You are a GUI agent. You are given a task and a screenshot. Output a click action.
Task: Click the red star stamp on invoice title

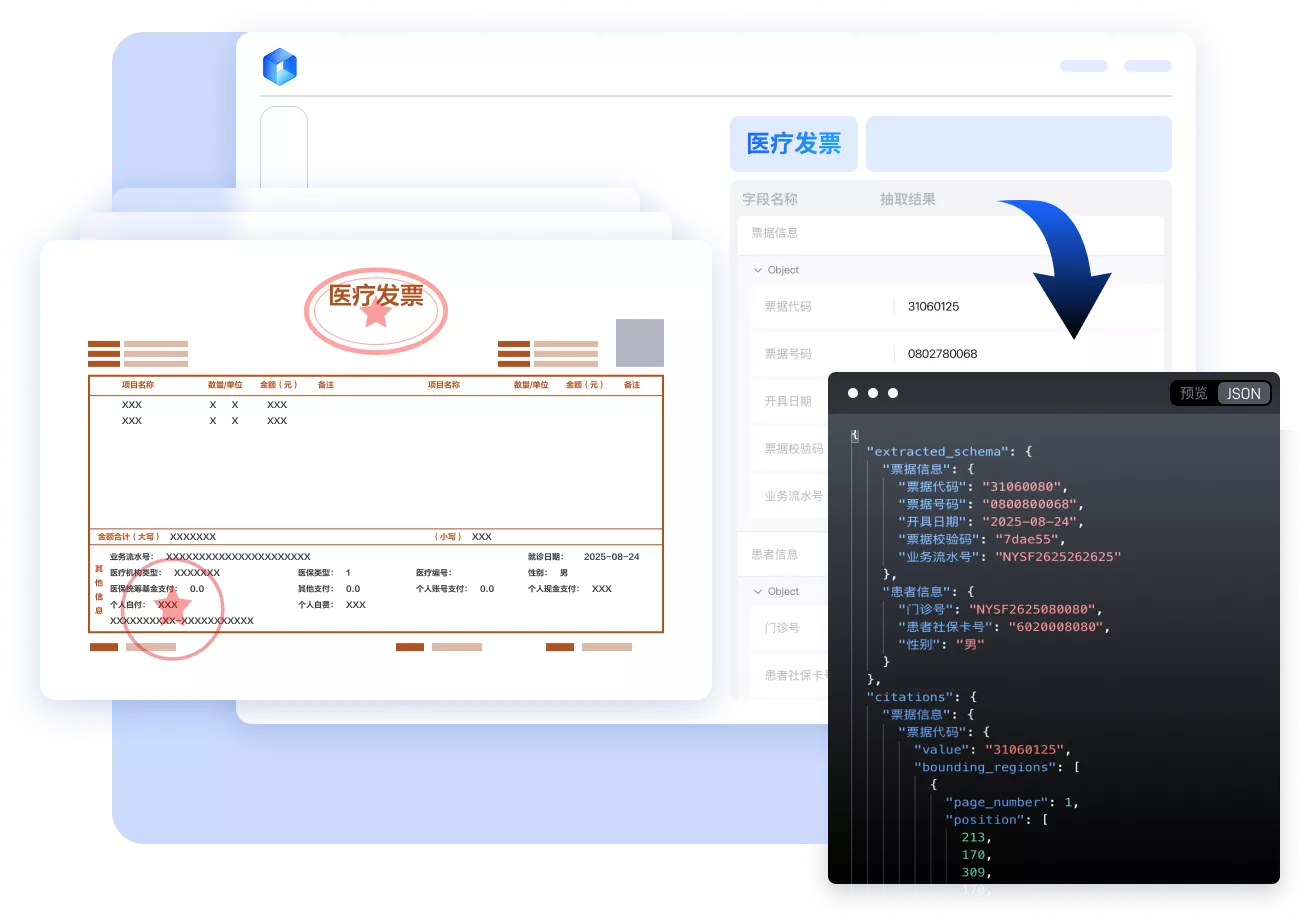pyautogui.click(x=376, y=313)
